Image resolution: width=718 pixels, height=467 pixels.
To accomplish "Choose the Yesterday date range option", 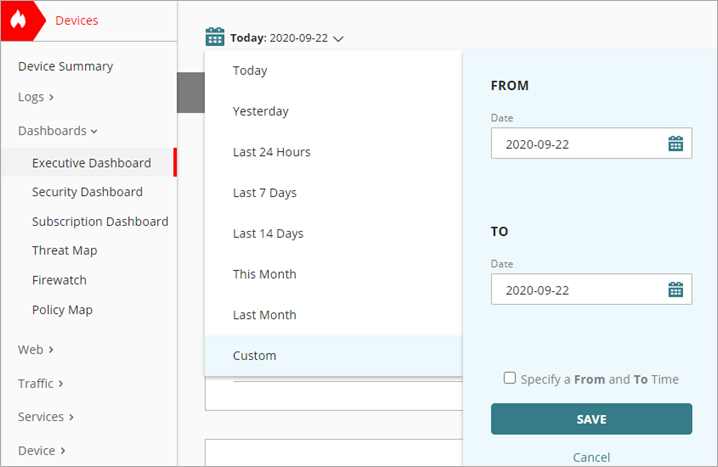I will [x=260, y=111].
